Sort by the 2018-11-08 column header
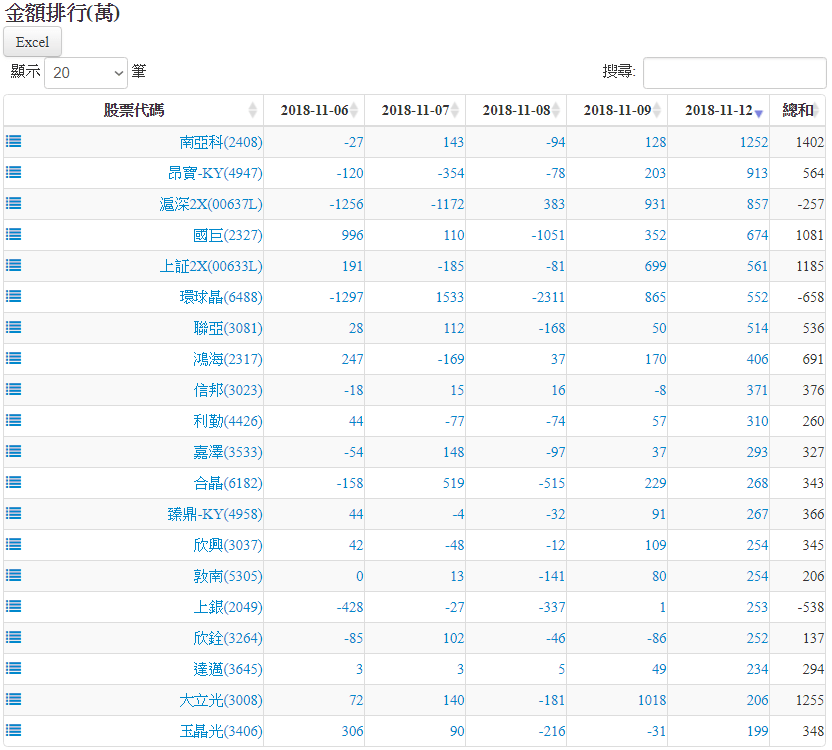 point(516,110)
